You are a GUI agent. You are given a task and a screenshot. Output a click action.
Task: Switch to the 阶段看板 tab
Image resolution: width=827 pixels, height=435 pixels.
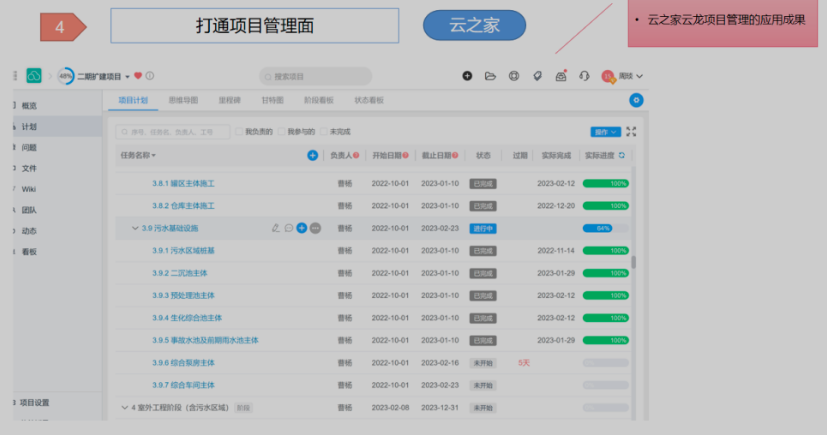319,100
